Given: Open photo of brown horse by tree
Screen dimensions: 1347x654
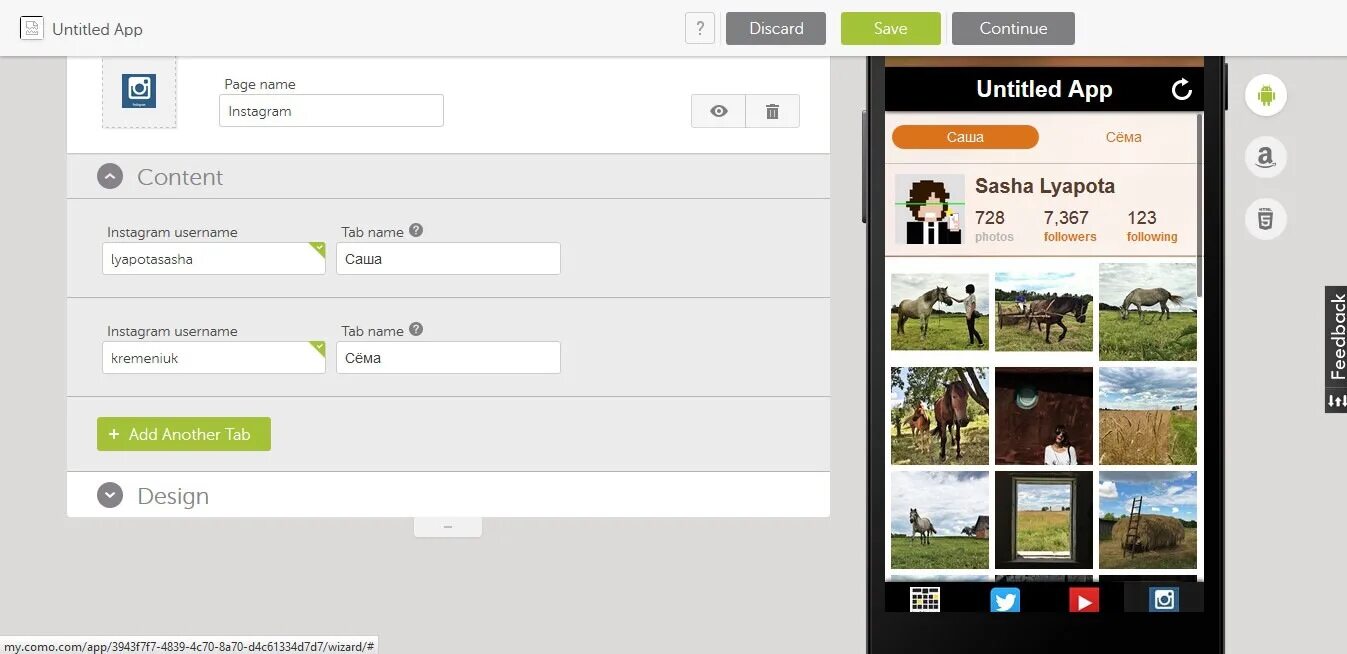Looking at the screenshot, I should point(940,415).
